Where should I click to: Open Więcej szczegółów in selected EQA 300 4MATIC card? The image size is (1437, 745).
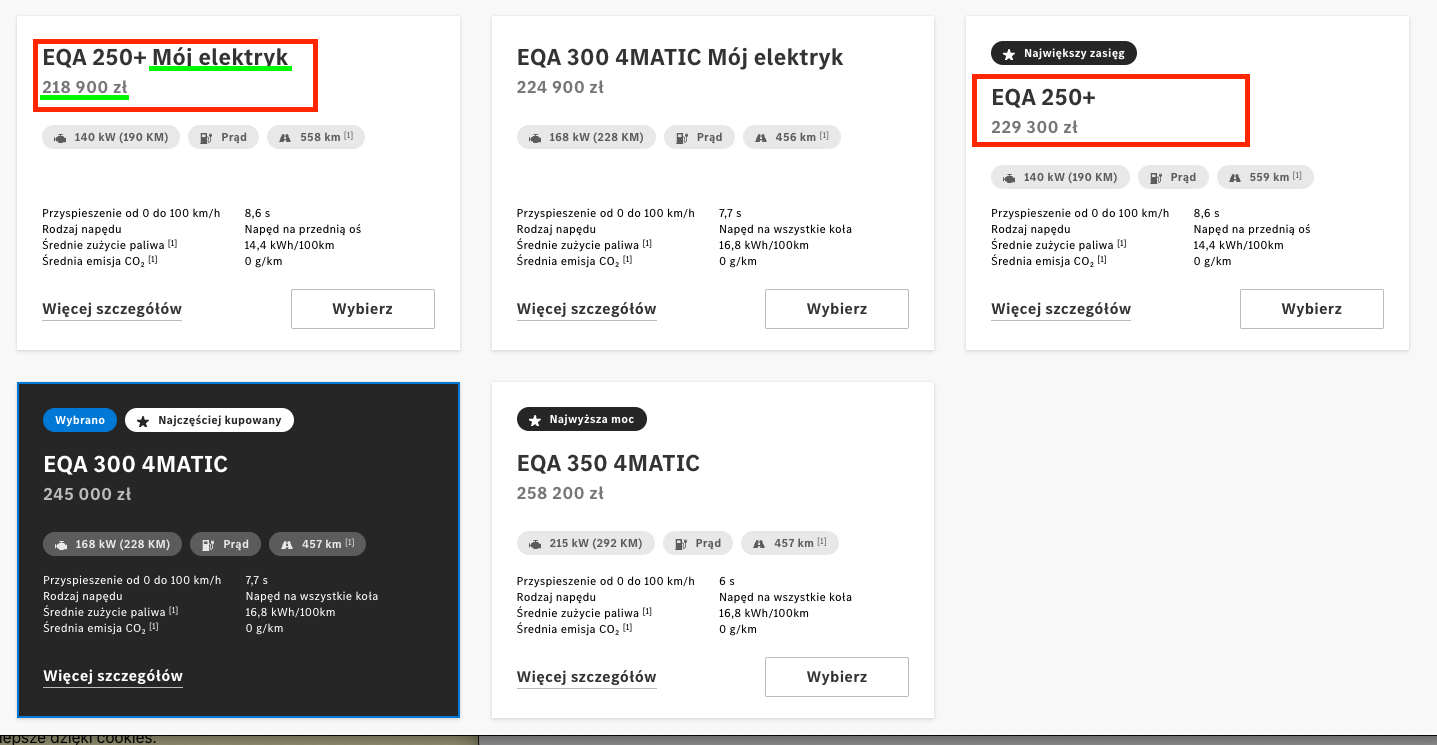(113, 677)
